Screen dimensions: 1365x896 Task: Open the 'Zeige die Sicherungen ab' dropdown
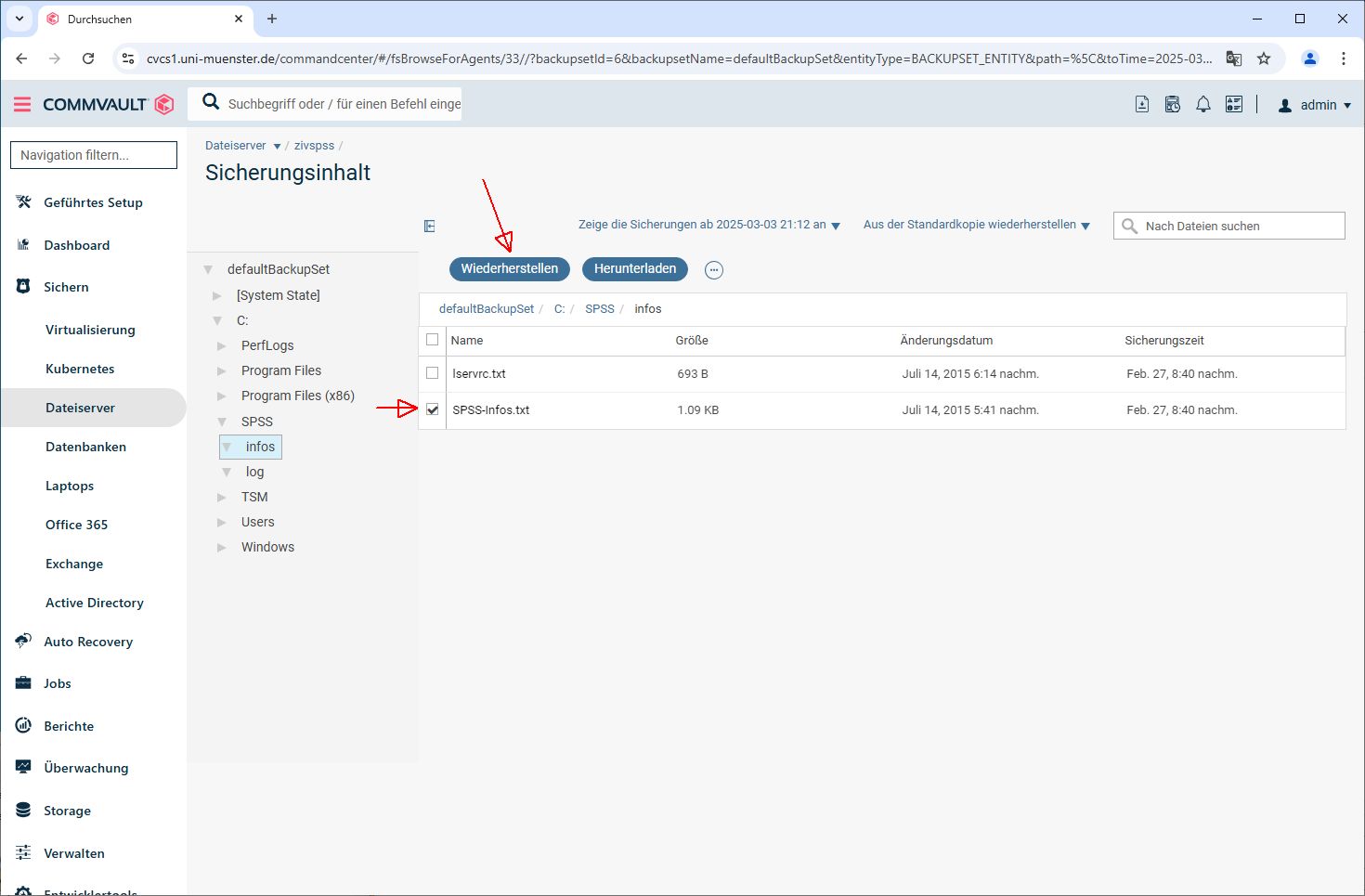pos(708,225)
